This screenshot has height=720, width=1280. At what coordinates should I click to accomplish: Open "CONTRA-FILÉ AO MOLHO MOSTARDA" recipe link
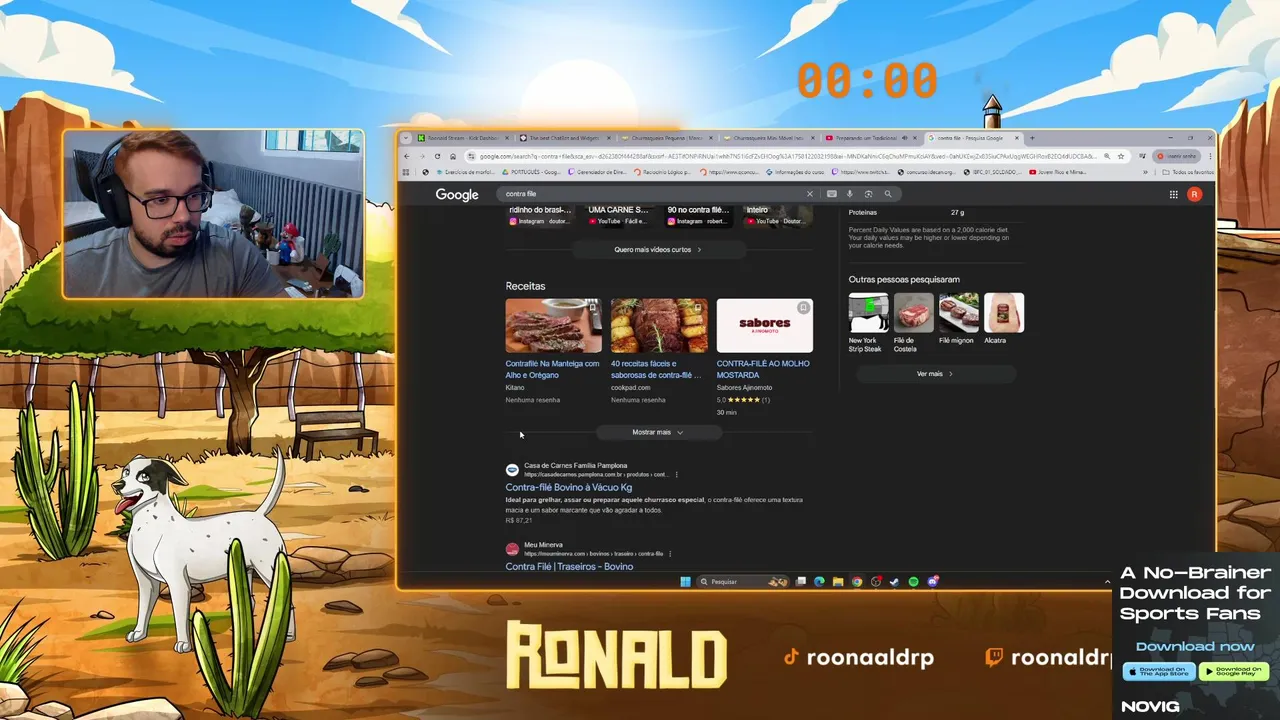click(x=763, y=369)
